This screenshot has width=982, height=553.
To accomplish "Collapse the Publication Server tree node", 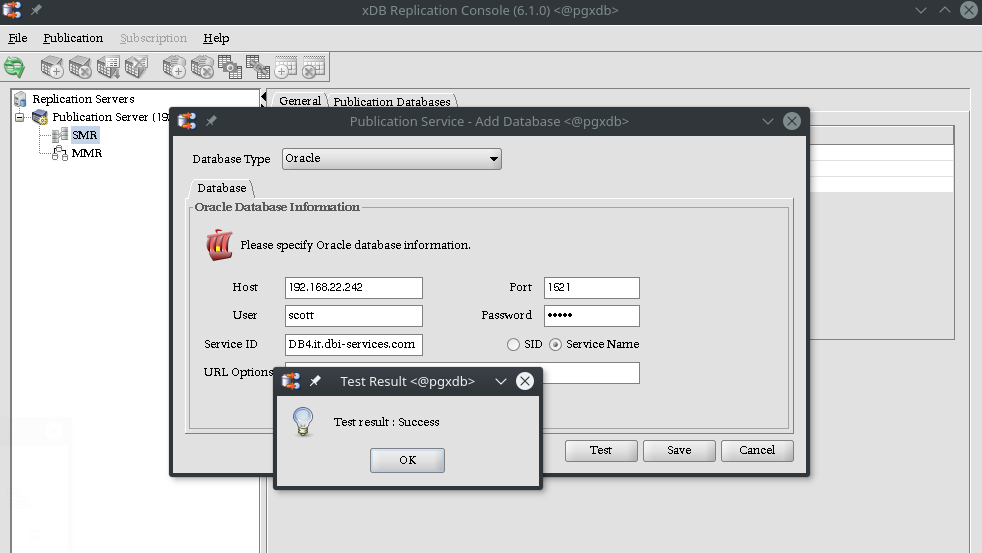I will (x=20, y=117).
